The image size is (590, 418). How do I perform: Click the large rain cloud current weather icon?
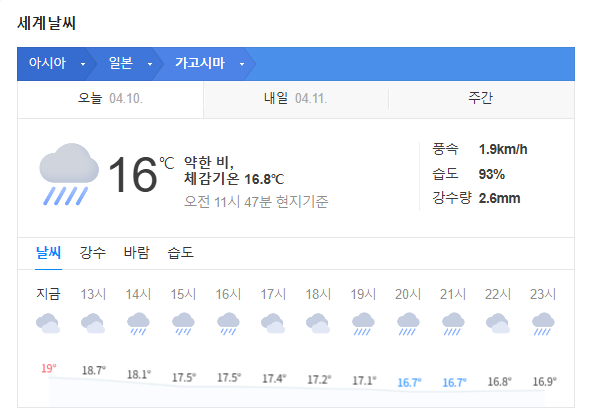pyautogui.click(x=69, y=174)
